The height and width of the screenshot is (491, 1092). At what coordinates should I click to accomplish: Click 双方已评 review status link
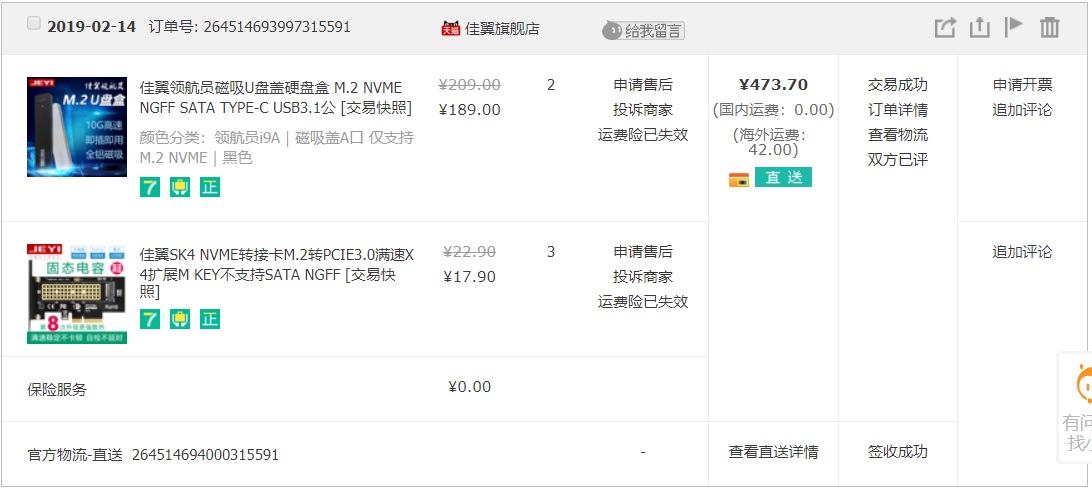[x=898, y=160]
